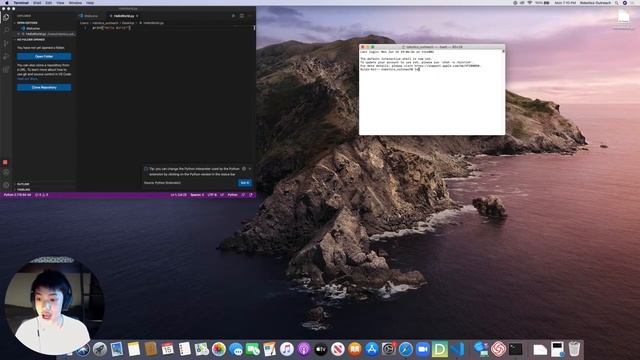640x360 pixels.
Task: Collapse the Open Editors section
Action: pos(44,23)
